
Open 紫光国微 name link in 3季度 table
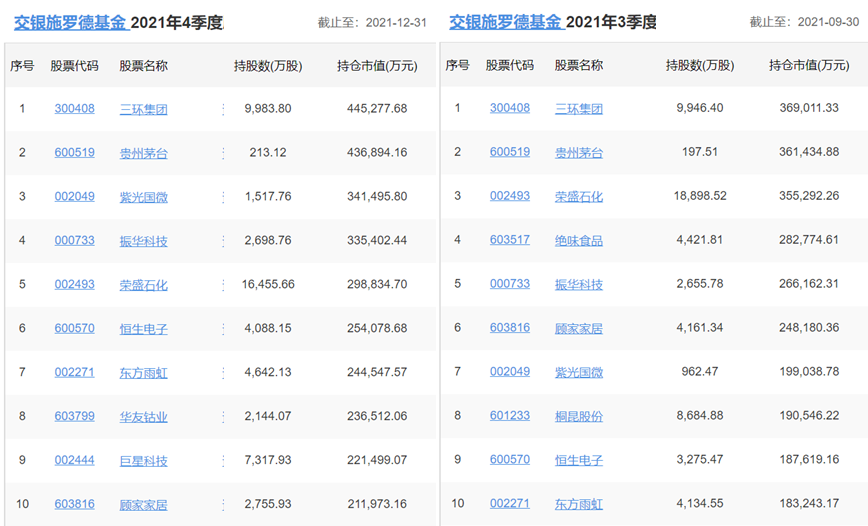point(578,373)
